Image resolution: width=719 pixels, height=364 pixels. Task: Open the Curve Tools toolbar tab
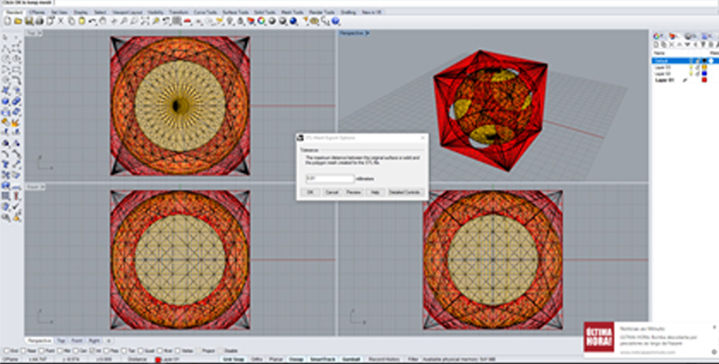click(x=206, y=12)
